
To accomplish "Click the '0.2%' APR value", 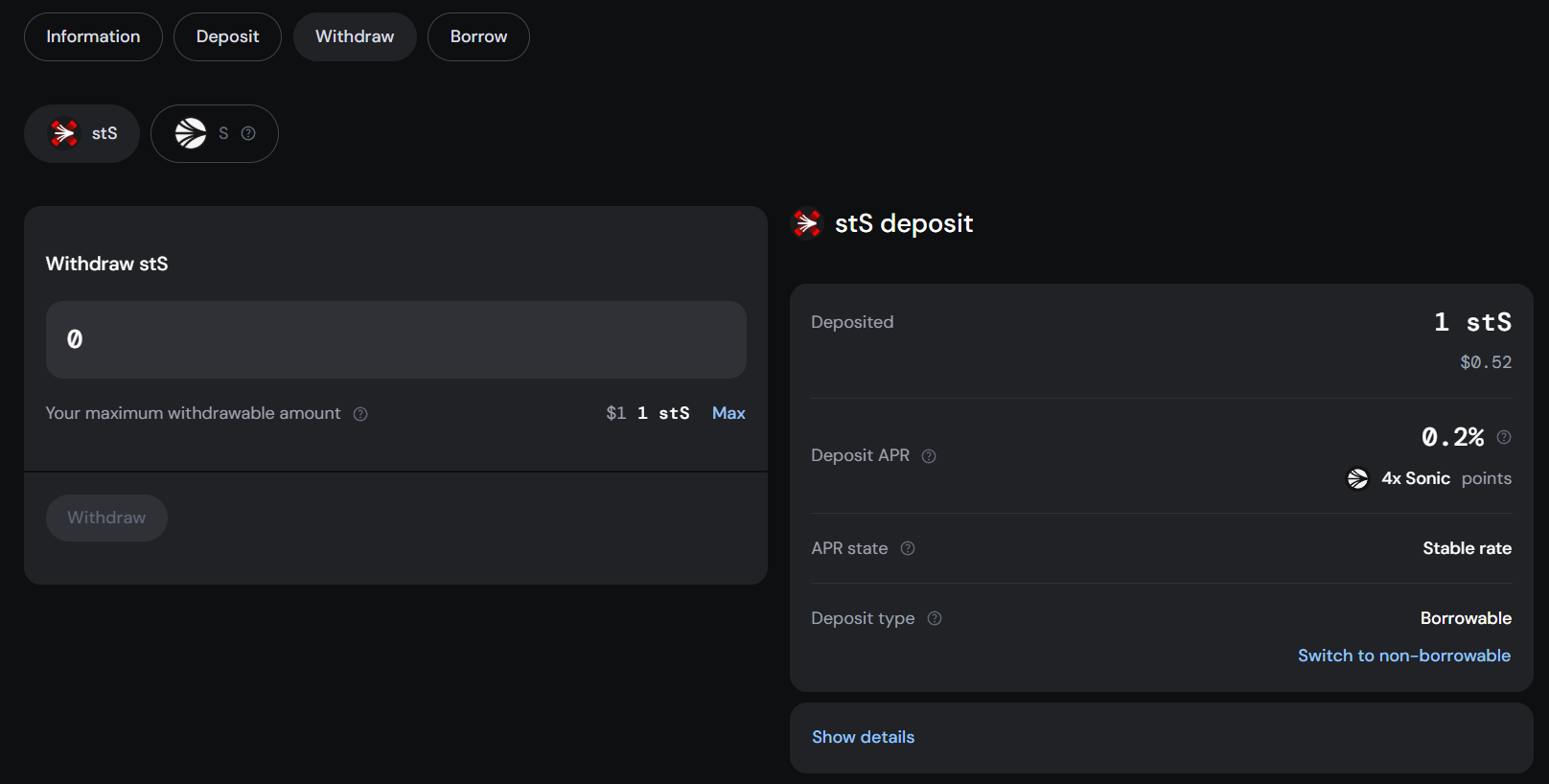I will coord(1452,437).
